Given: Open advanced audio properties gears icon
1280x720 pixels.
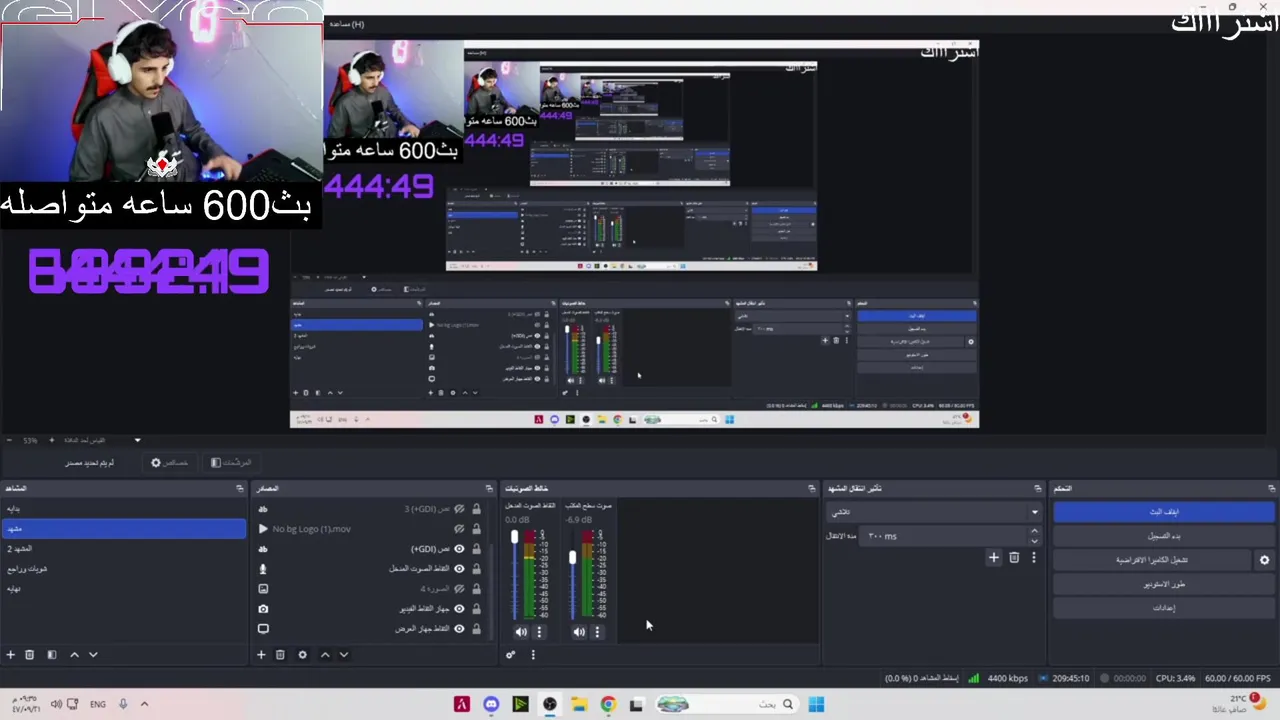Looking at the screenshot, I should [x=510, y=655].
